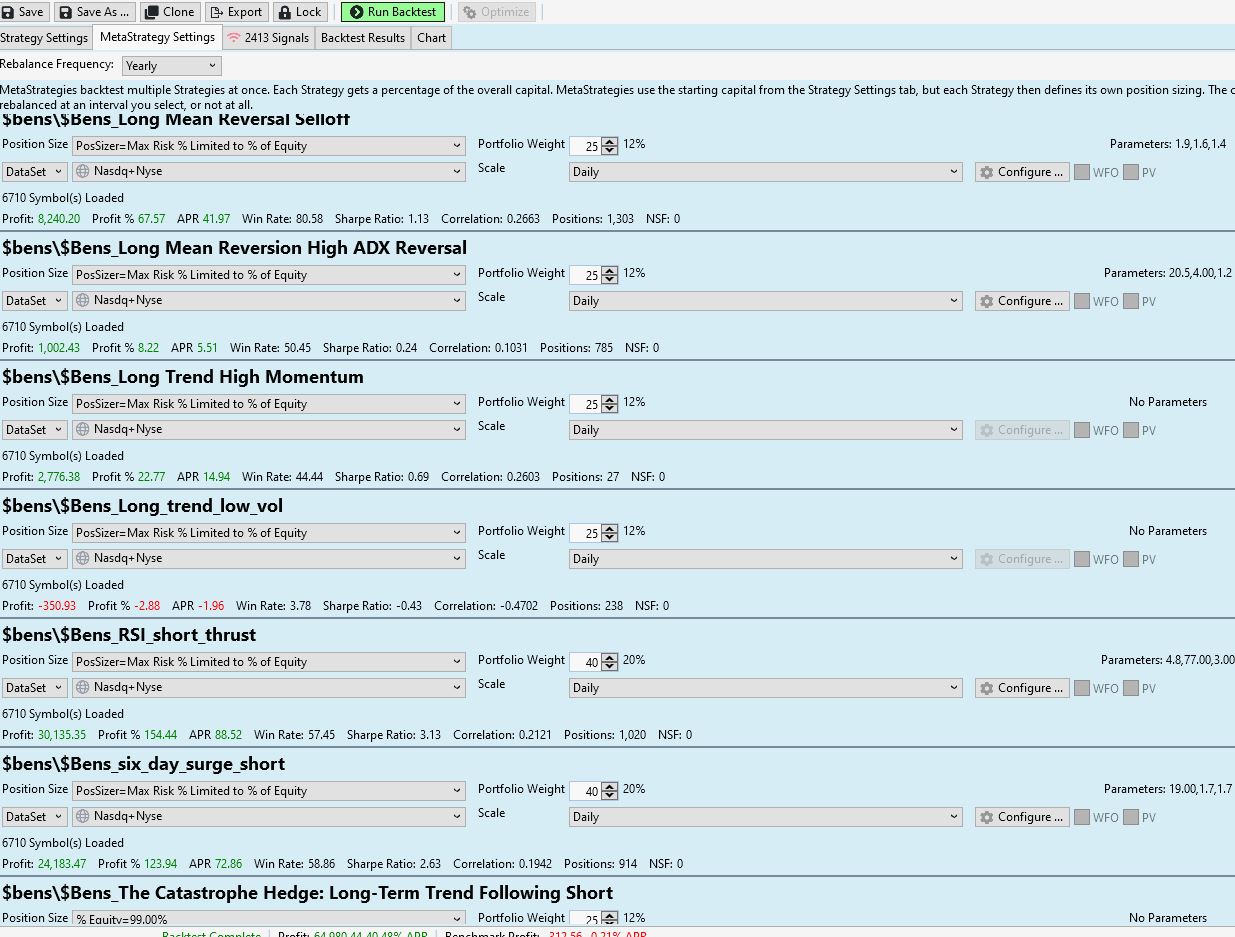Open Nasdq+Nyse dropdown for High ADX Reversal

[269, 301]
